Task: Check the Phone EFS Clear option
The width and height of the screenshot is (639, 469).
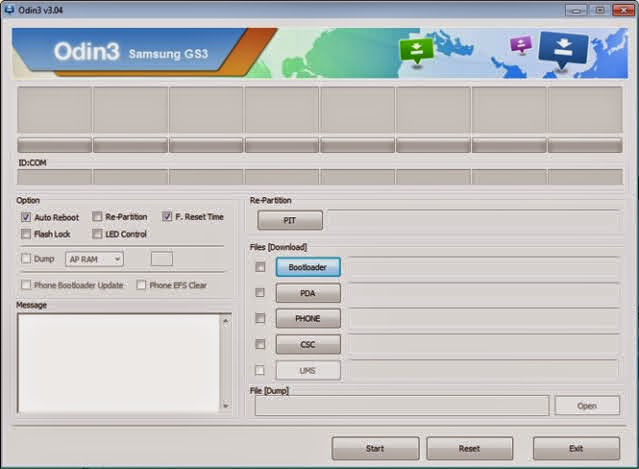Action: (141, 285)
